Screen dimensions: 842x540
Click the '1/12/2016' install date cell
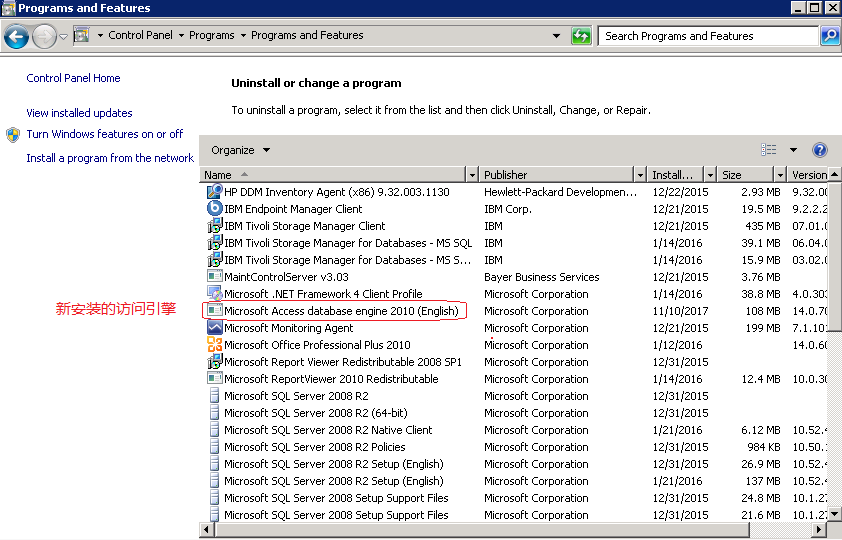click(677, 345)
